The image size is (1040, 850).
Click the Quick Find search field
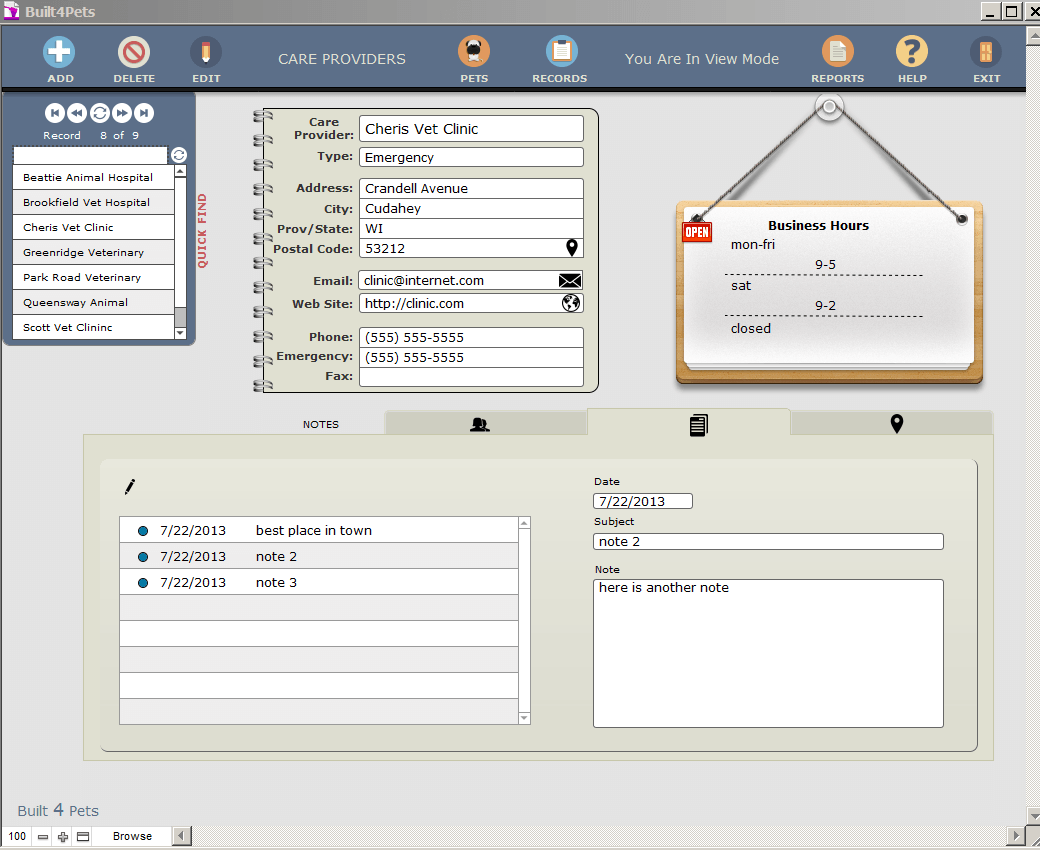90,155
